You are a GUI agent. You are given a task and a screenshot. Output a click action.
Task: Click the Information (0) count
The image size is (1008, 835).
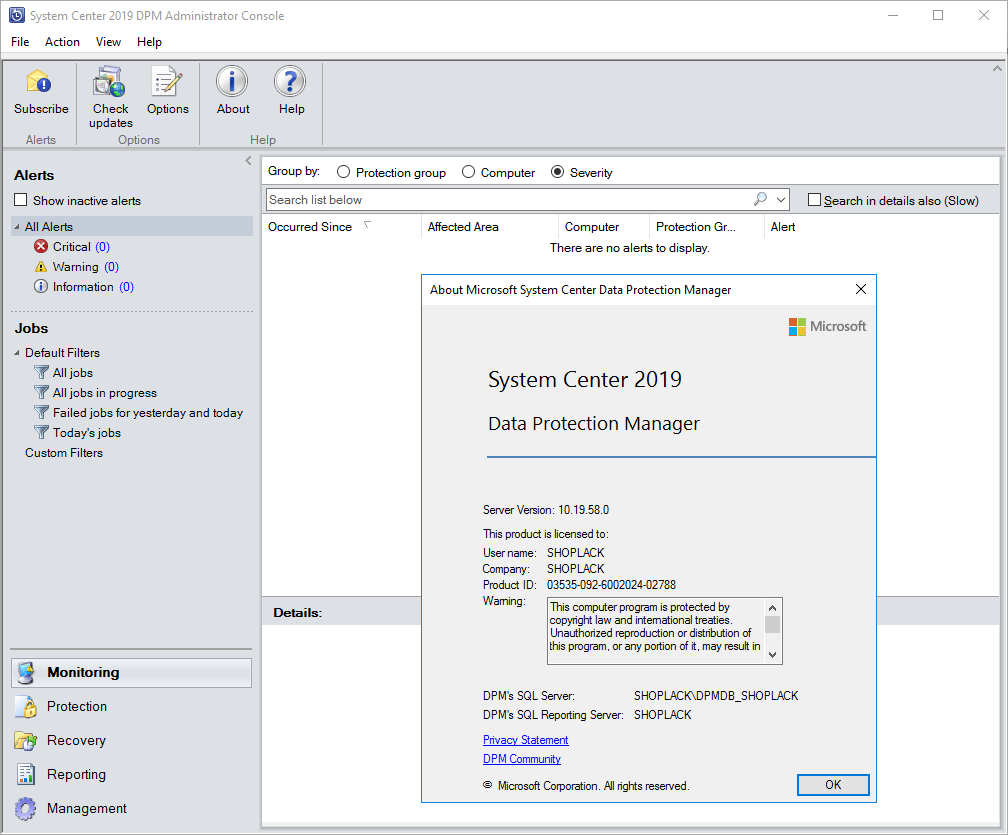click(x=126, y=287)
